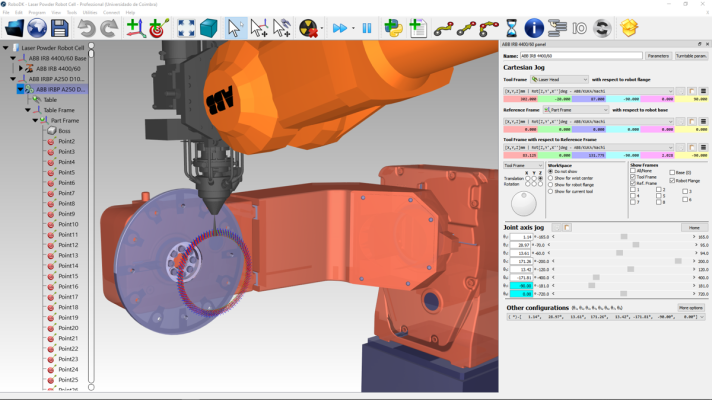
Task: Select the isometric view cube icon
Action: click(208, 28)
